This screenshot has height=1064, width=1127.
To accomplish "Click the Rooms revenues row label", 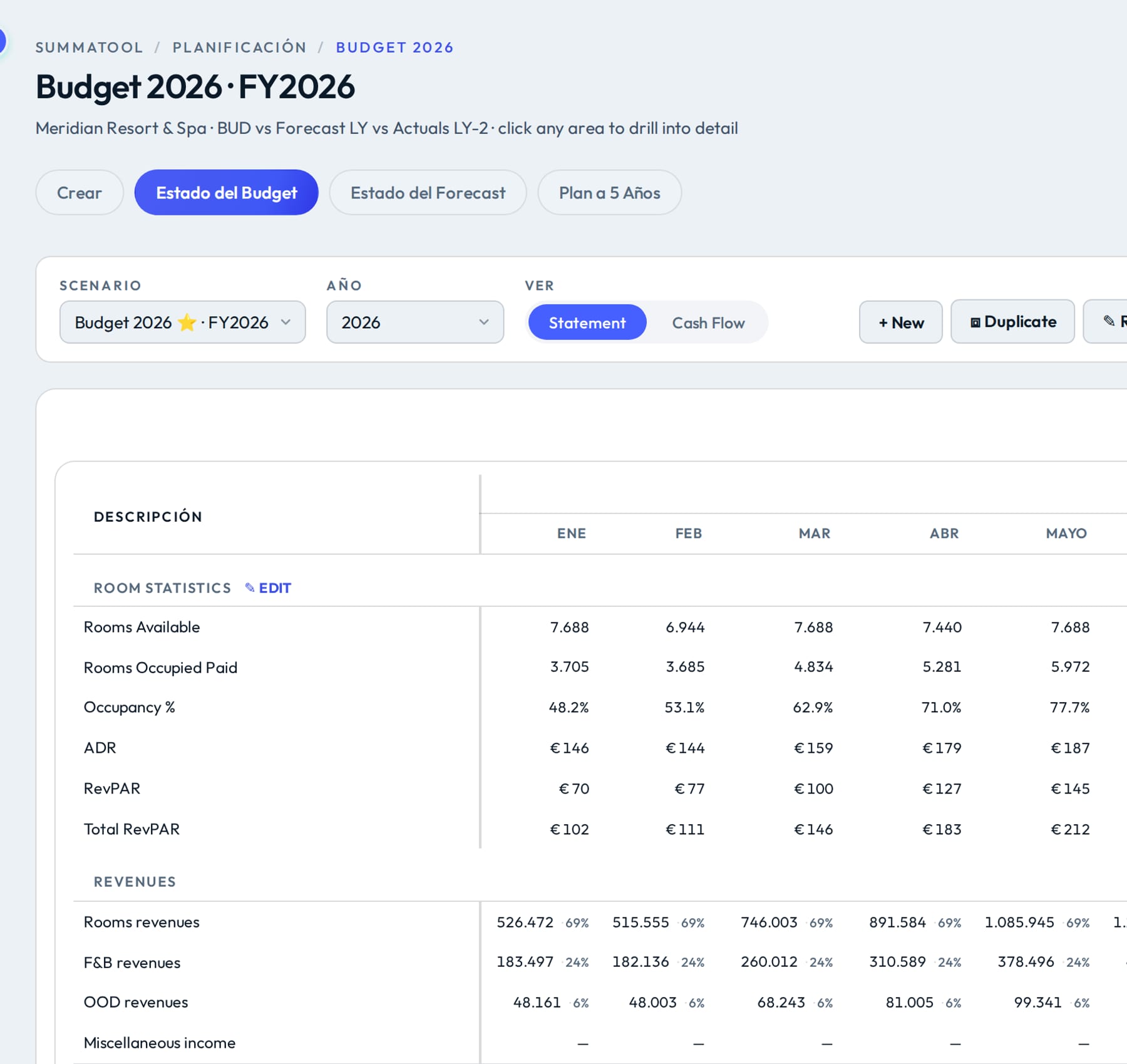I will [142, 922].
